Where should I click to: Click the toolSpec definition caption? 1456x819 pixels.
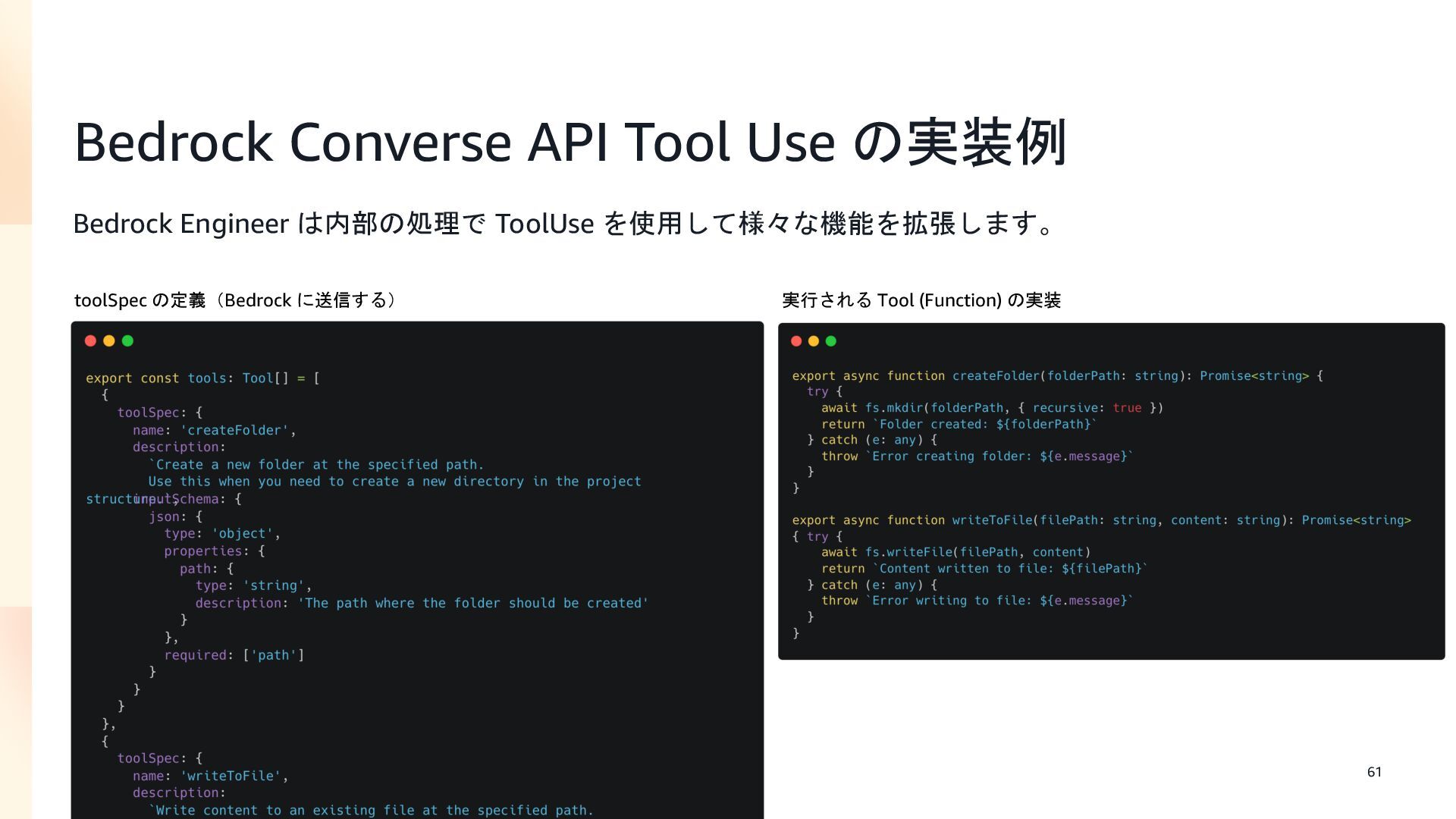pyautogui.click(x=235, y=300)
